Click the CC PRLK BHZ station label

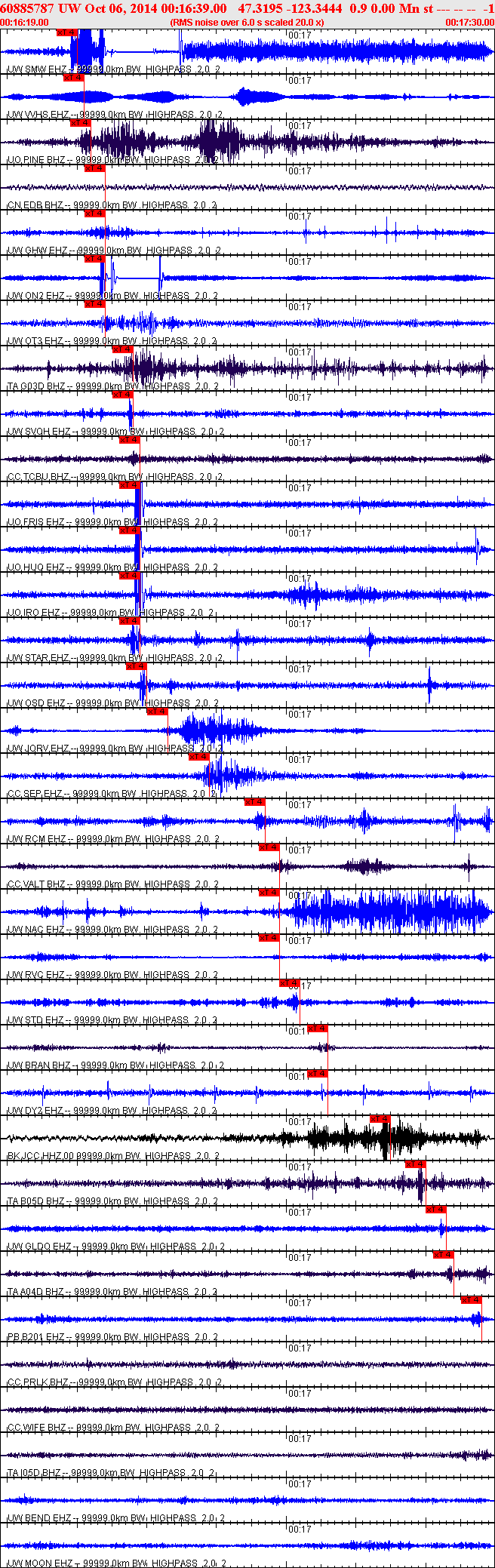coord(114,1382)
